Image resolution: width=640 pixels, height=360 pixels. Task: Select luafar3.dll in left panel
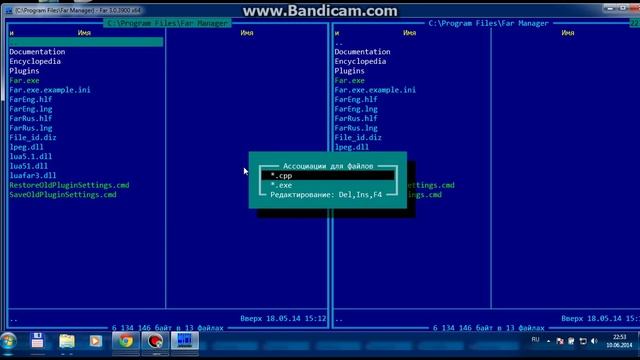tap(33, 176)
